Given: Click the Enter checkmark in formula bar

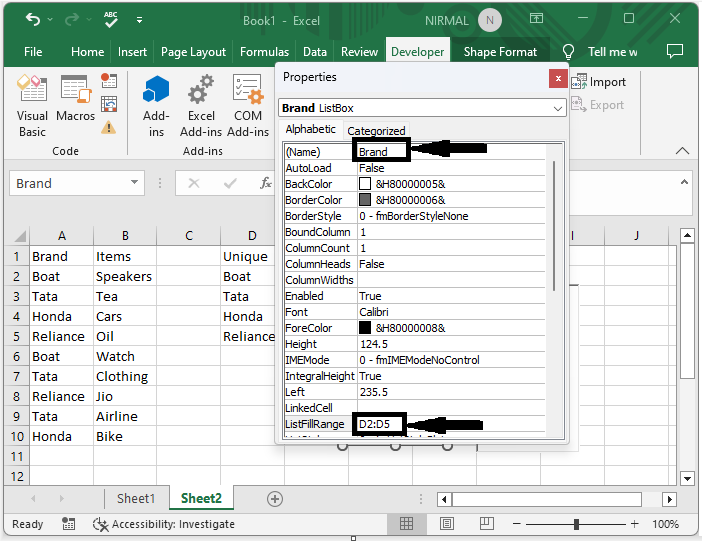Looking at the screenshot, I should (x=230, y=183).
